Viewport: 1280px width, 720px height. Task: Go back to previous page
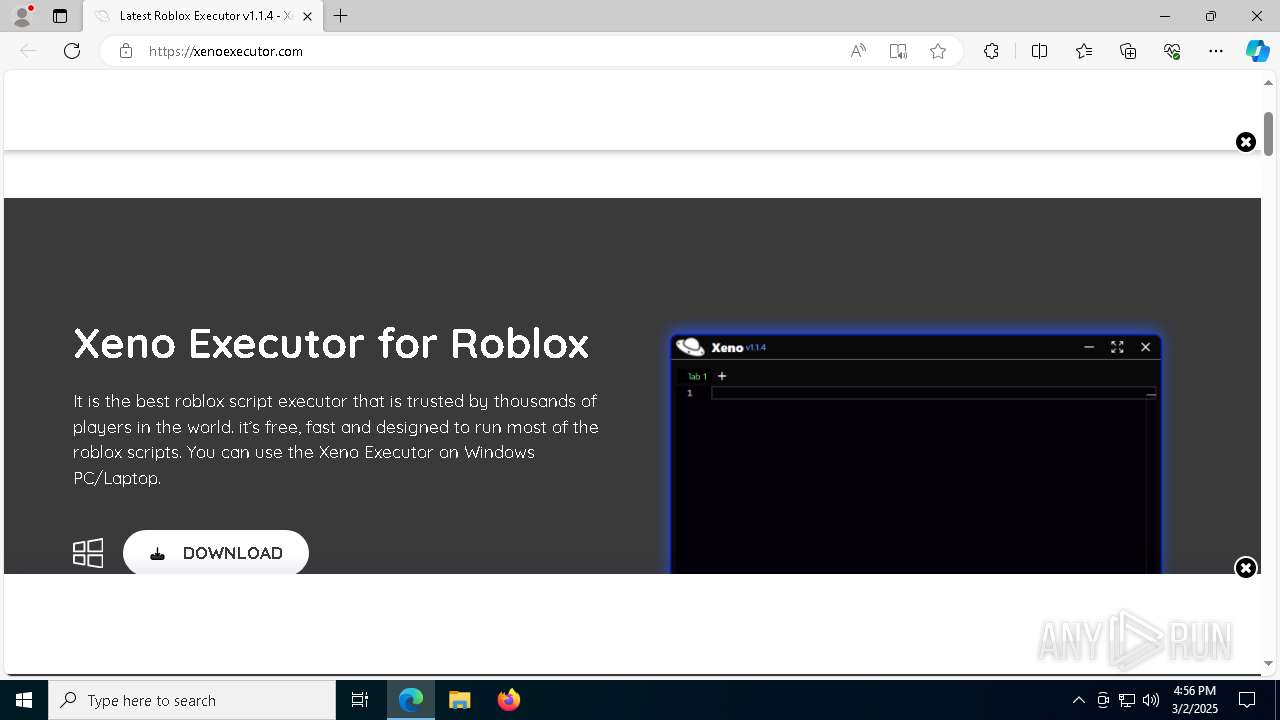pos(28,51)
